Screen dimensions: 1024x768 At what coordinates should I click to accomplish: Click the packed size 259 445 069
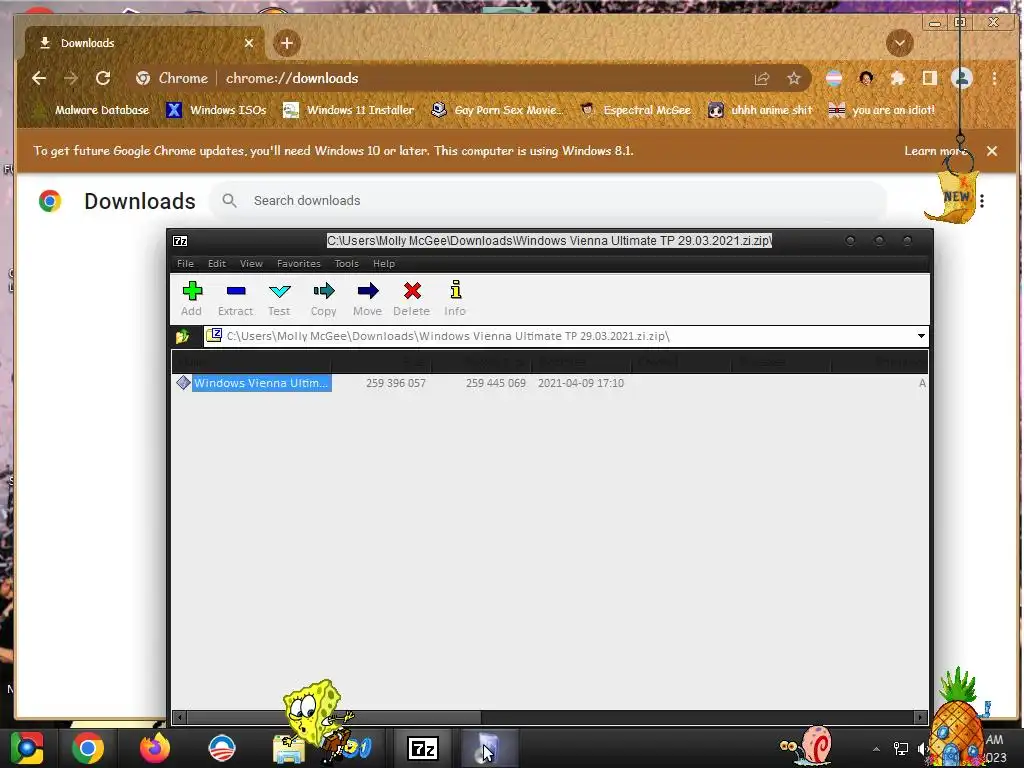[x=496, y=383]
